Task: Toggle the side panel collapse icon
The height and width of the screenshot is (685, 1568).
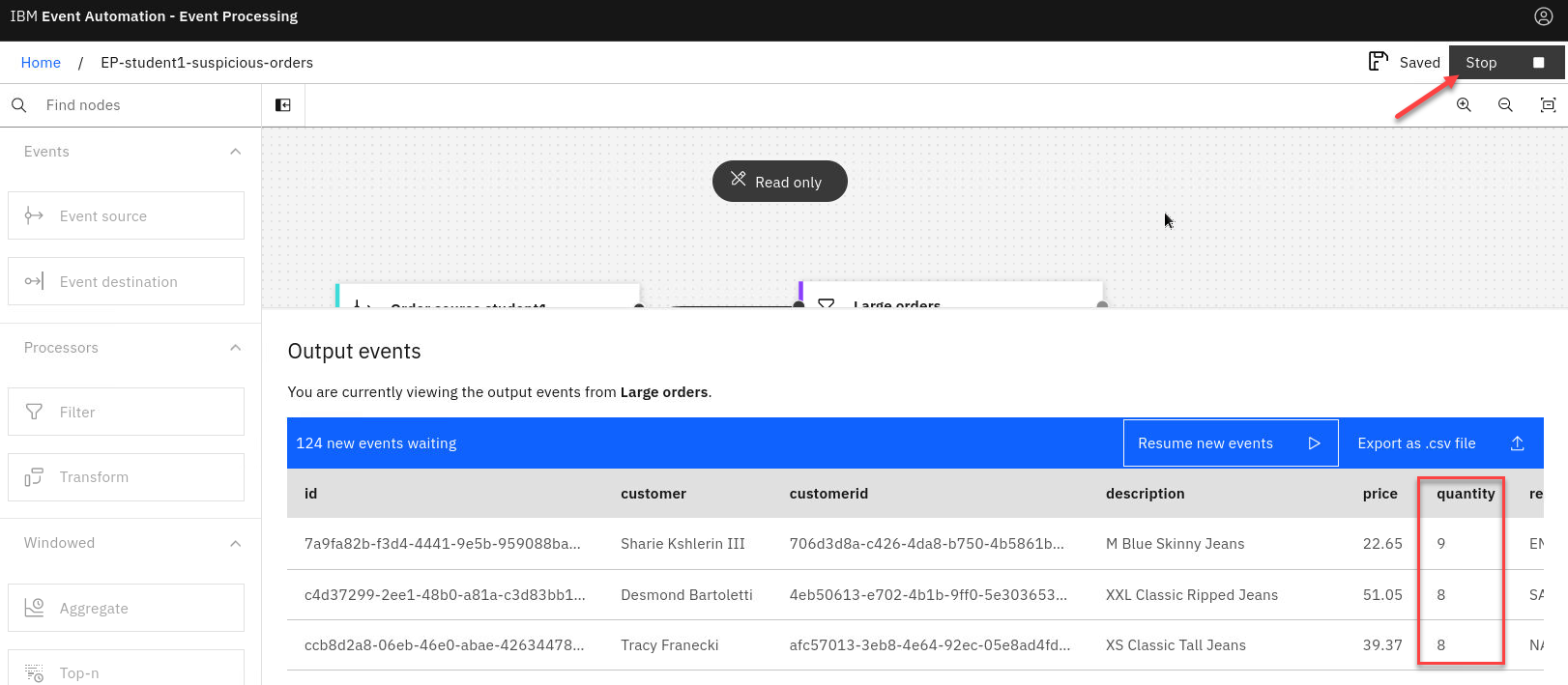Action: point(283,105)
